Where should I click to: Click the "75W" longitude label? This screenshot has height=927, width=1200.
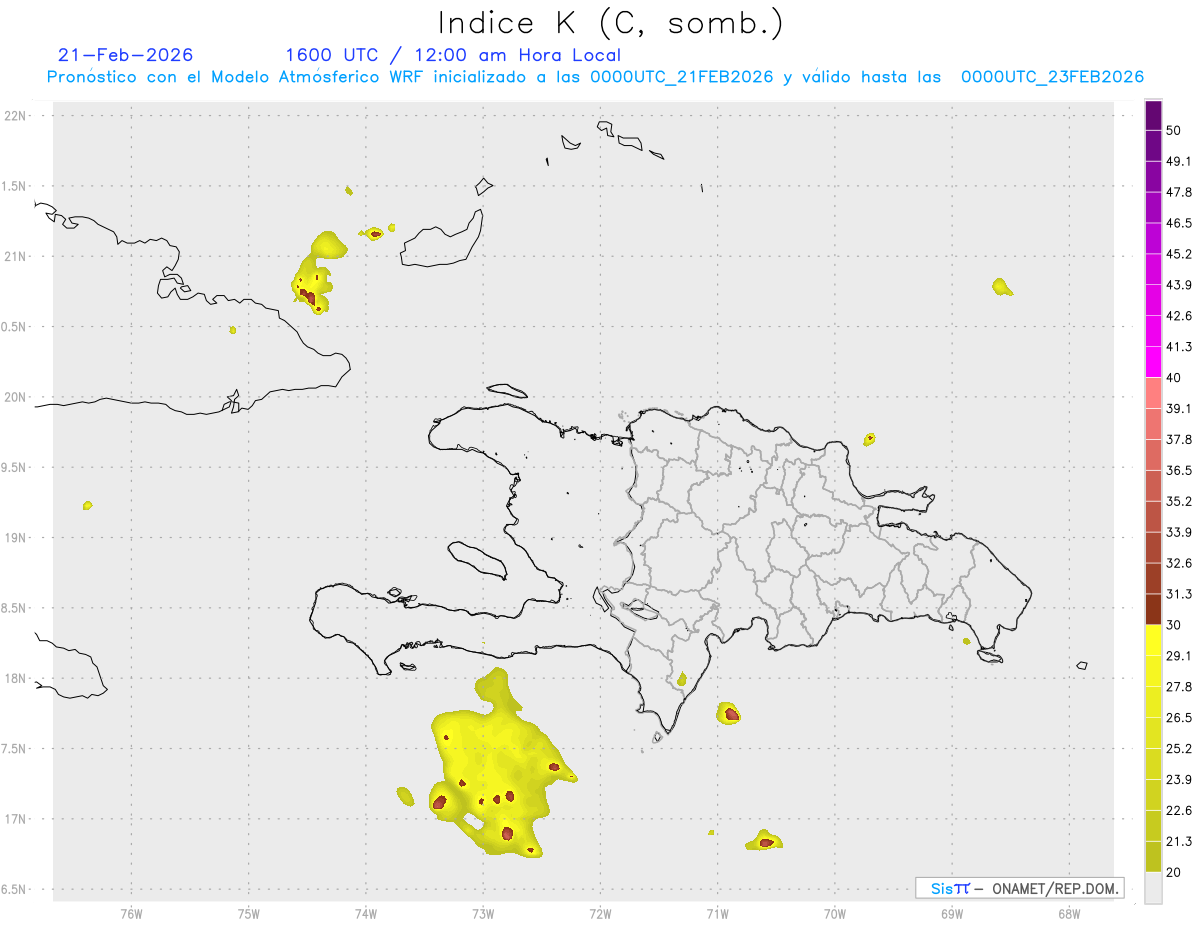(x=248, y=912)
